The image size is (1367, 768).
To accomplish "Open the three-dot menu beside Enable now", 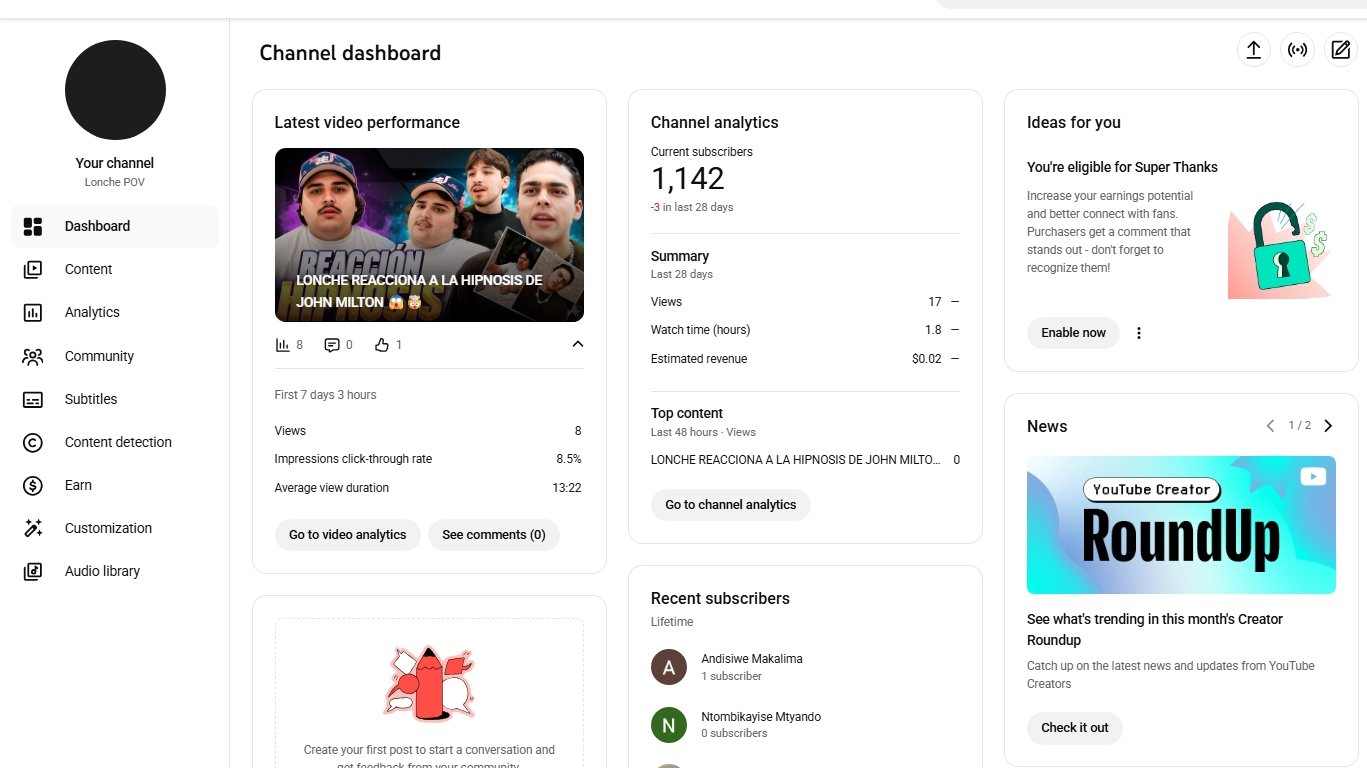I will tap(1138, 333).
